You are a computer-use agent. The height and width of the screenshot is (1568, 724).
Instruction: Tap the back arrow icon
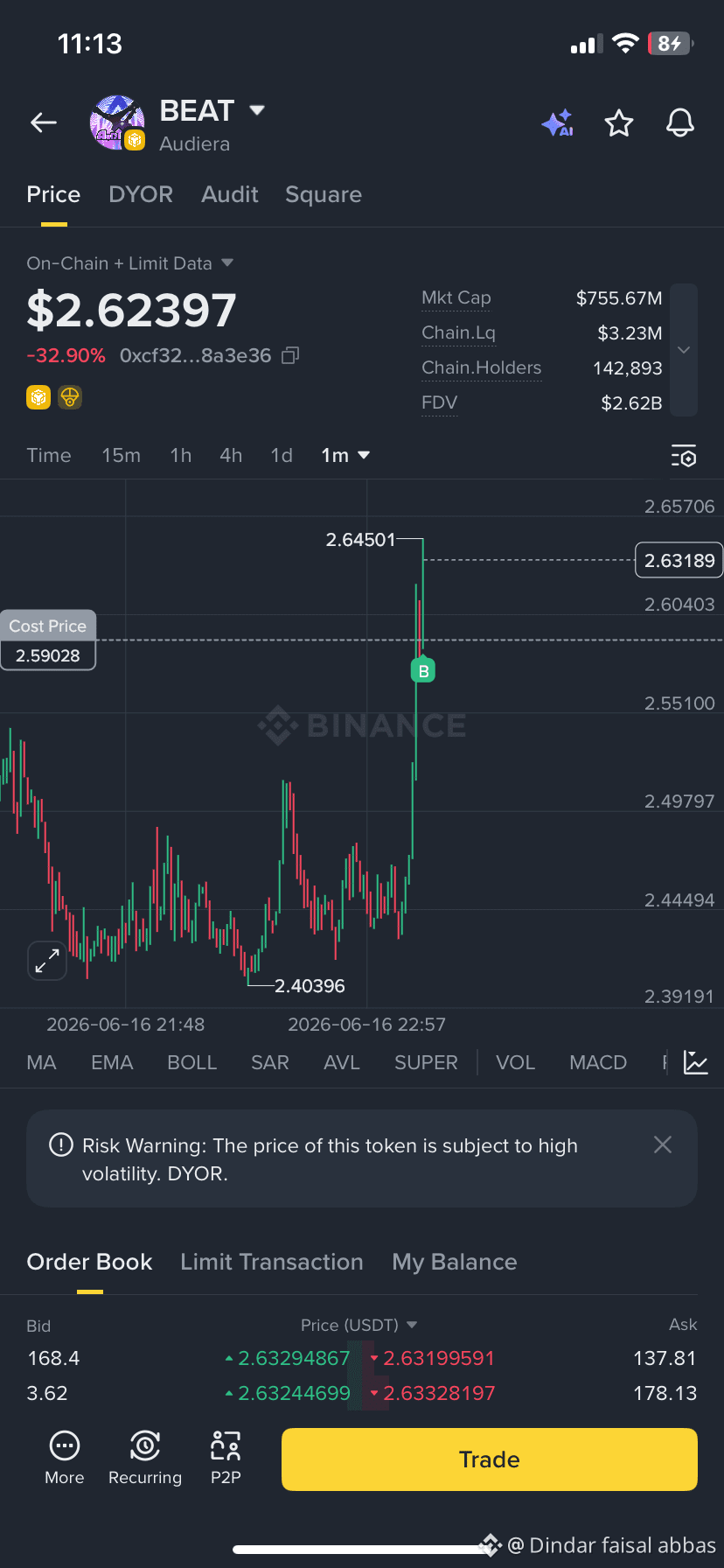[44, 123]
